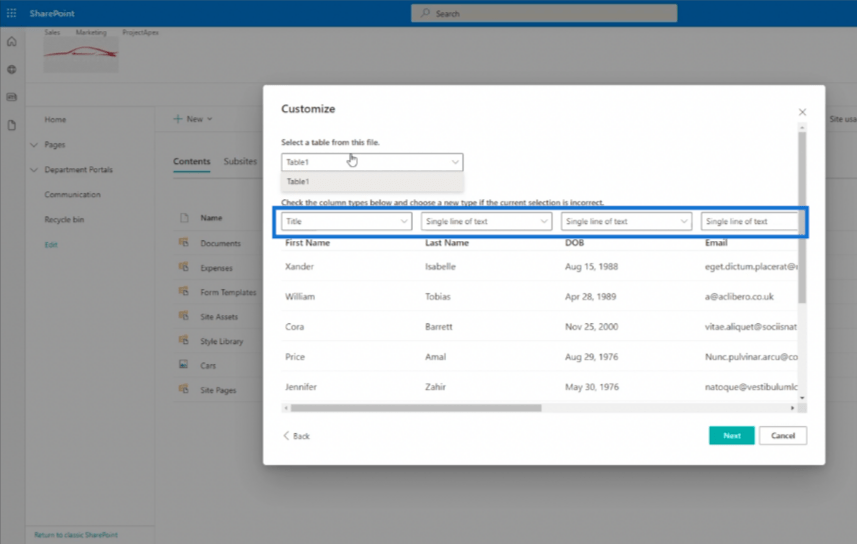
Task: Go to Home in left navigation
Action: pyautogui.click(x=55, y=119)
